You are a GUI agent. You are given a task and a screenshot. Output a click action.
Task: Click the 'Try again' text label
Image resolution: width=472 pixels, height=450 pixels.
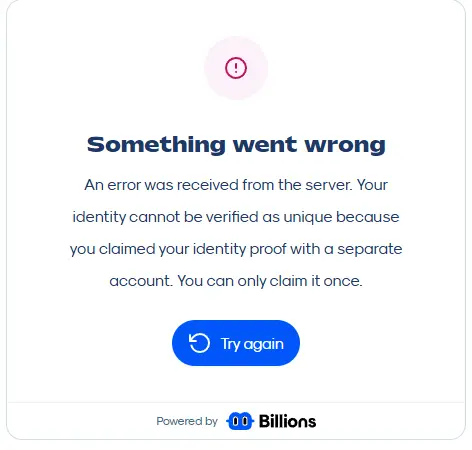pos(252,344)
